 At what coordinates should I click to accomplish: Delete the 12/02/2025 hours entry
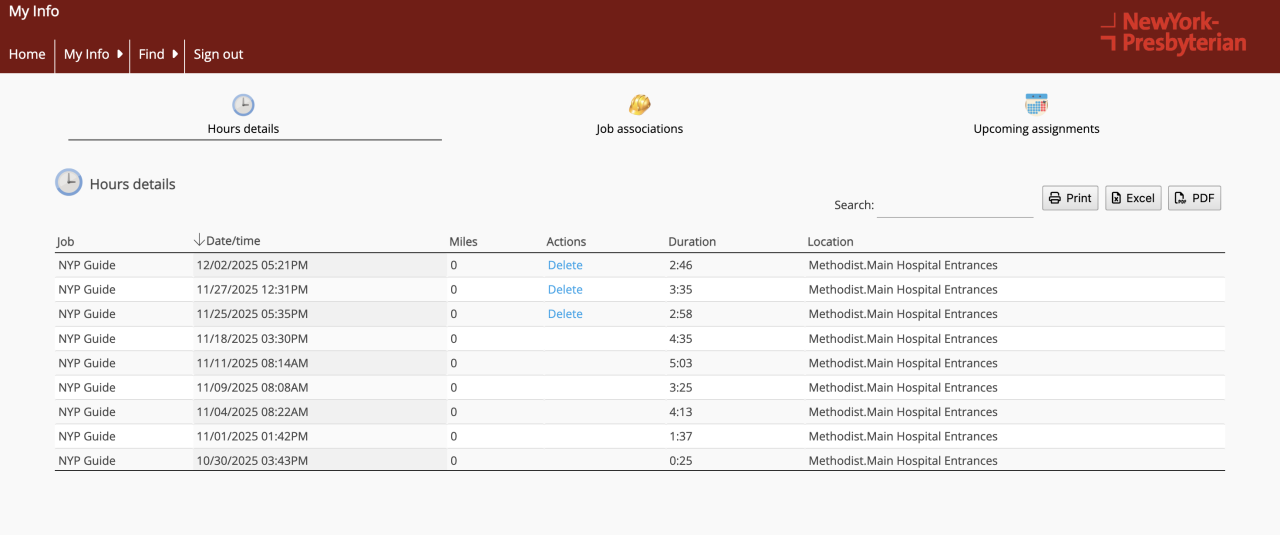(565, 265)
